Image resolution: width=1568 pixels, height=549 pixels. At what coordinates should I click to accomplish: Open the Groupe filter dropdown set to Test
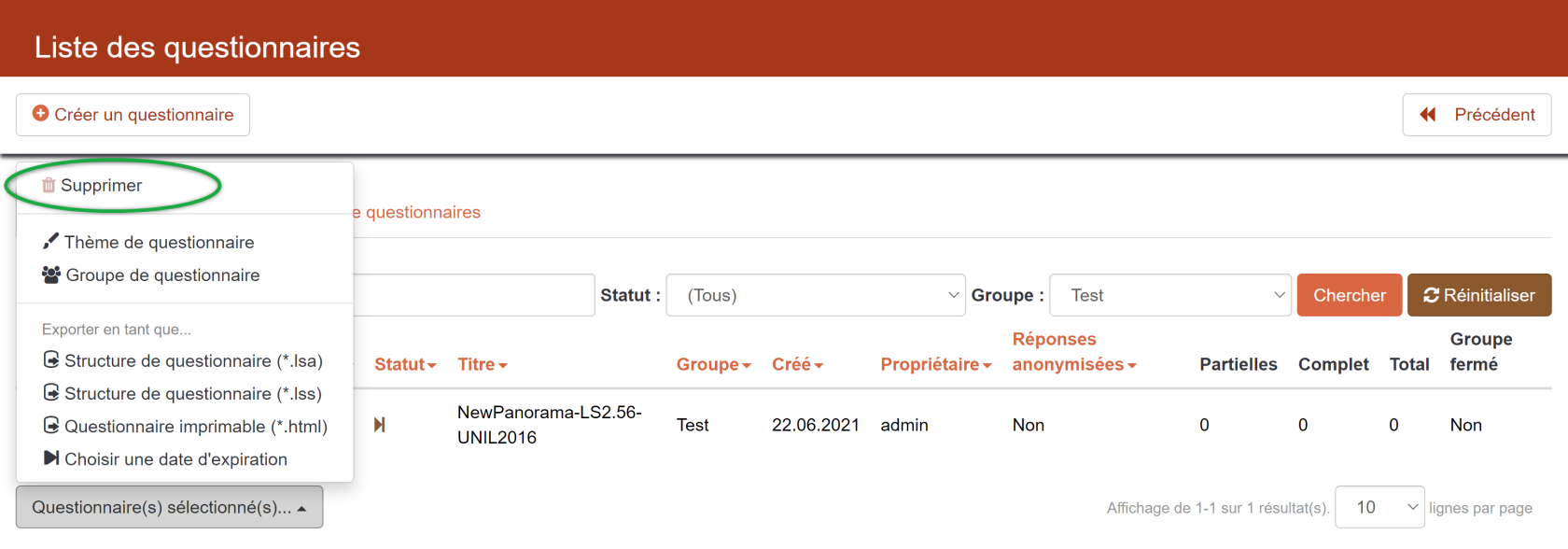click(1169, 295)
